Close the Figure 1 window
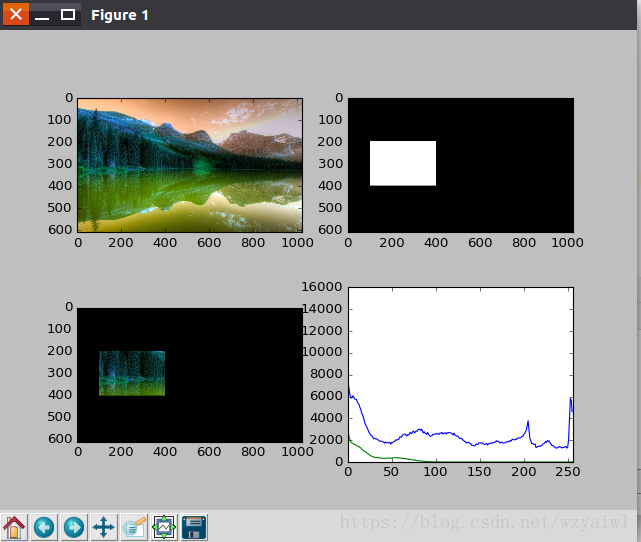The width and height of the screenshot is (641, 542). click(x=16, y=14)
